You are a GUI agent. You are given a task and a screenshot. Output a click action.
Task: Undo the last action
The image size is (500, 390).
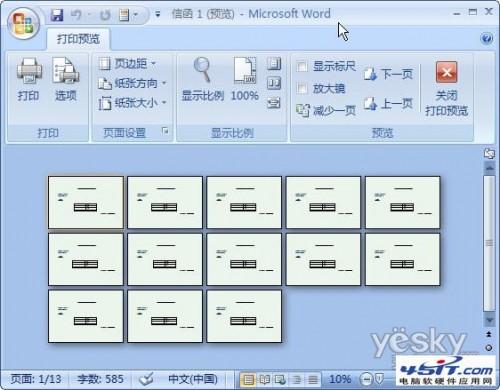pos(76,15)
